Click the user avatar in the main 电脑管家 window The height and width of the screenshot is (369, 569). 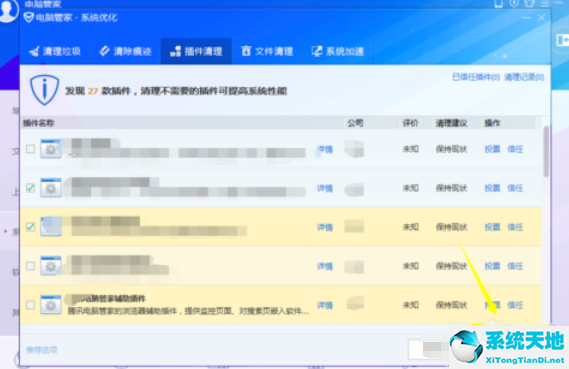click(x=7, y=10)
